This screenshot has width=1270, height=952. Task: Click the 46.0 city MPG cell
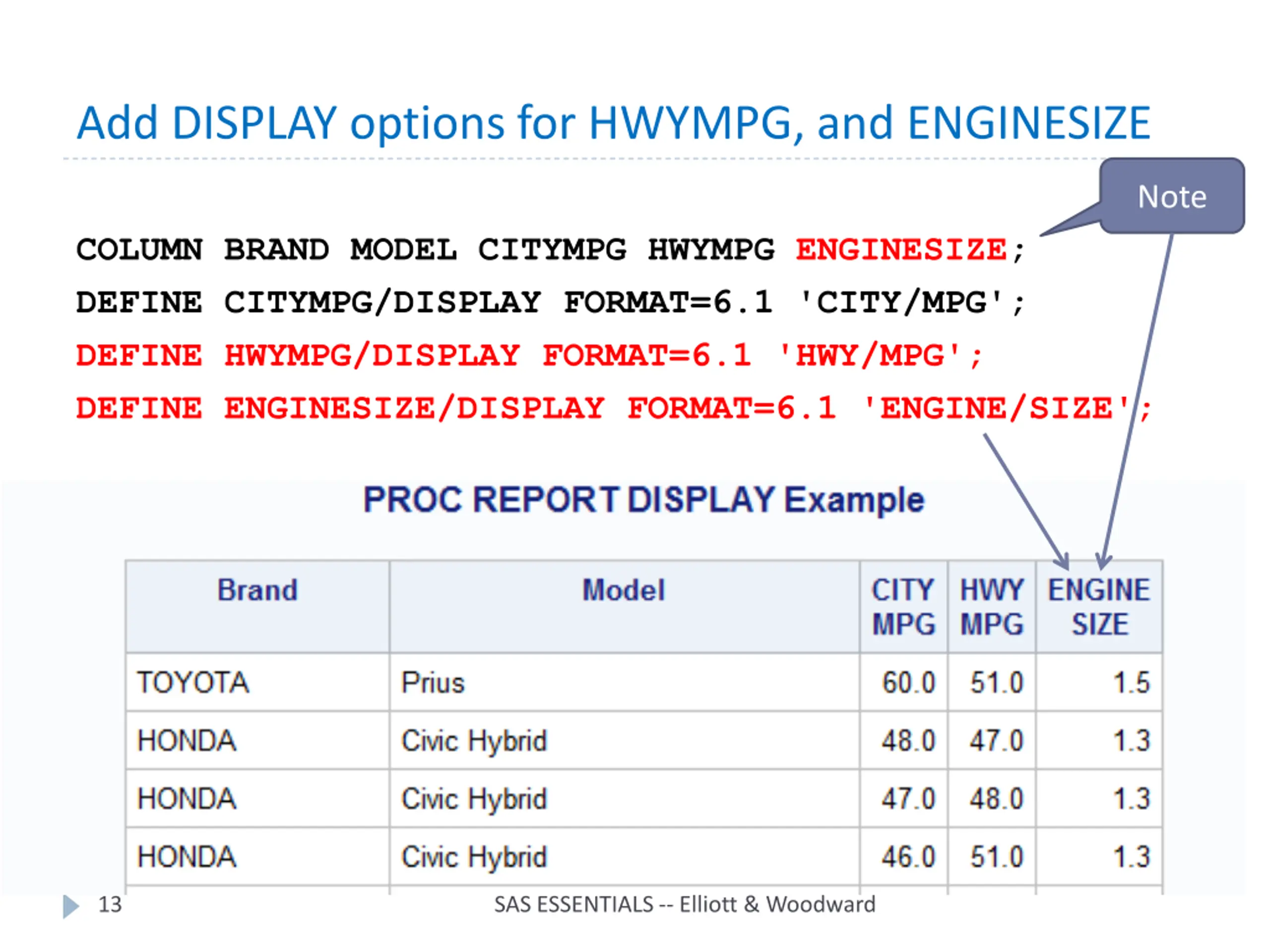(x=904, y=856)
